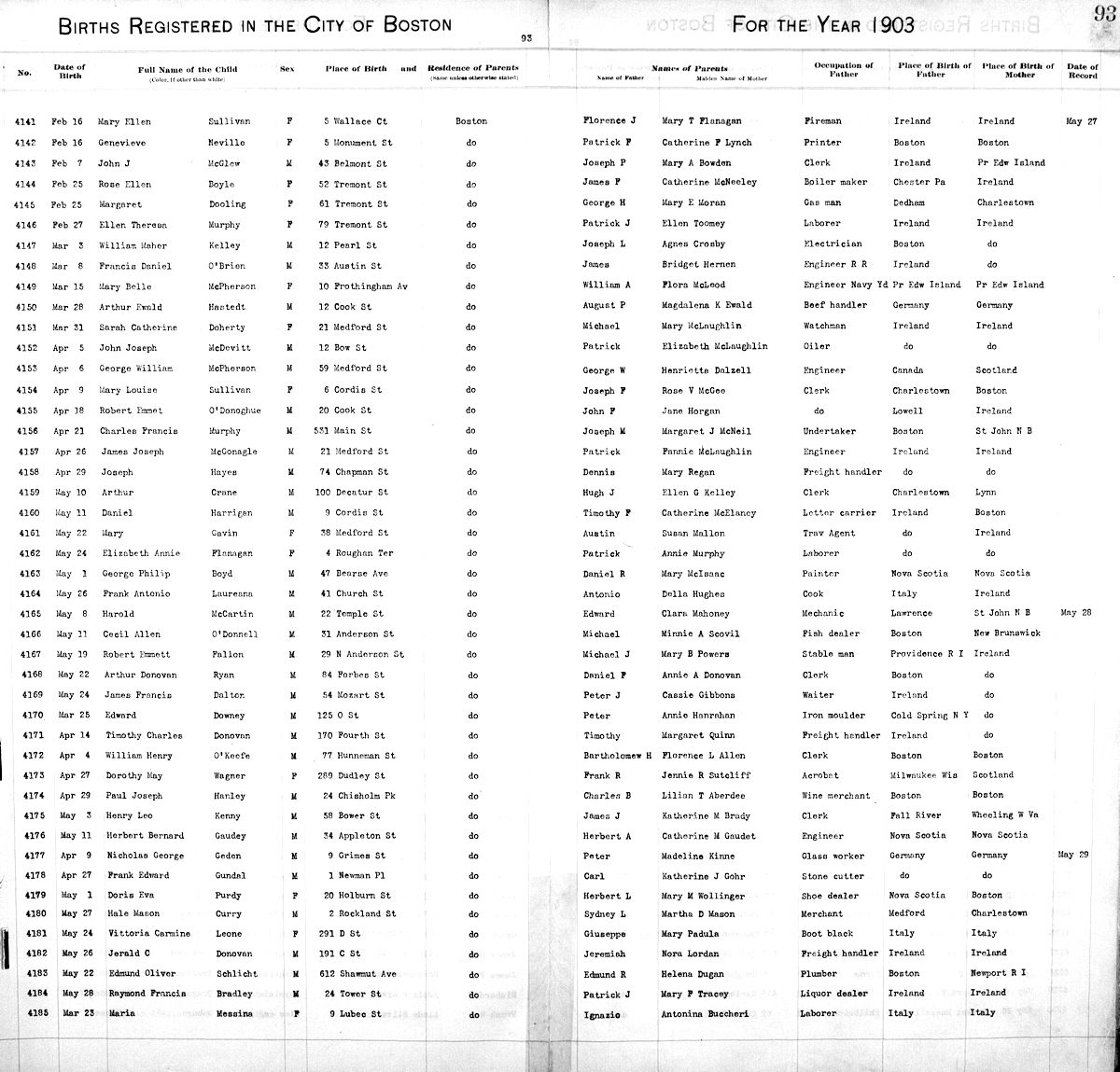The image size is (1120, 1072).
Task: Select surname 'Messina'
Action: [x=235, y=1014]
